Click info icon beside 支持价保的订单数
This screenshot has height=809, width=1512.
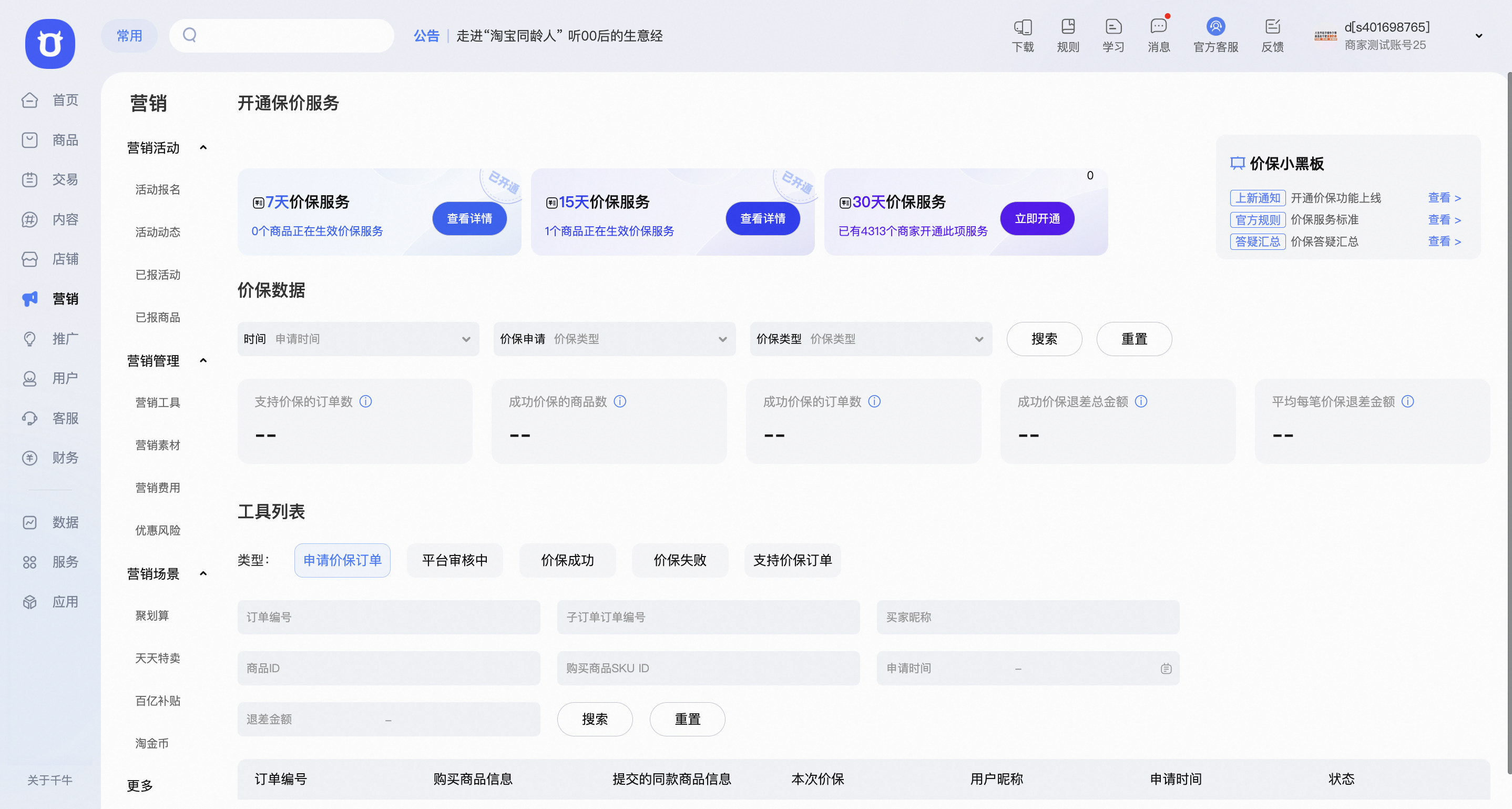(x=366, y=401)
